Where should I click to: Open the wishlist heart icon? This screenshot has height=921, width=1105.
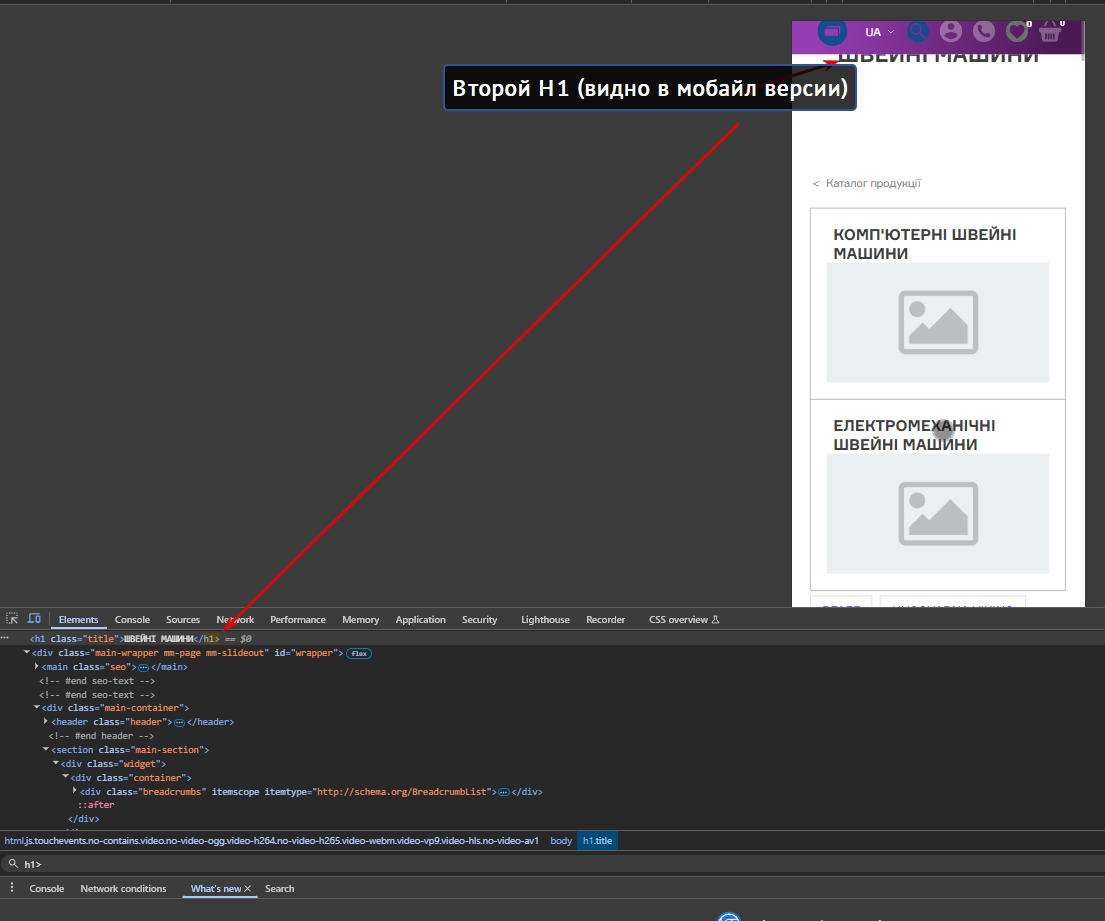tap(1017, 31)
